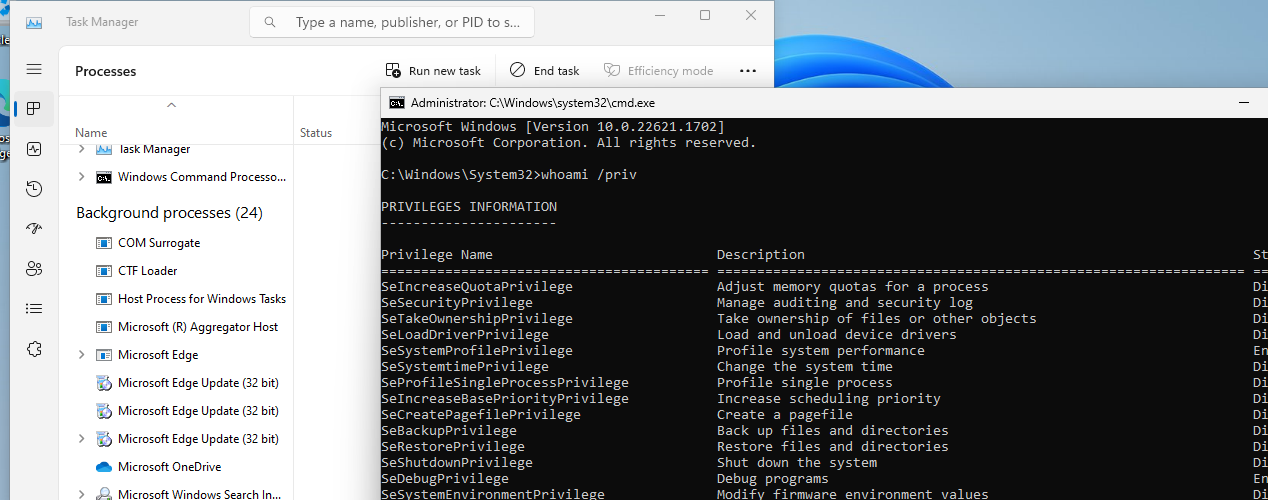Click the whoami /priv command line in cmd
The image size is (1268, 500).
pos(509,175)
